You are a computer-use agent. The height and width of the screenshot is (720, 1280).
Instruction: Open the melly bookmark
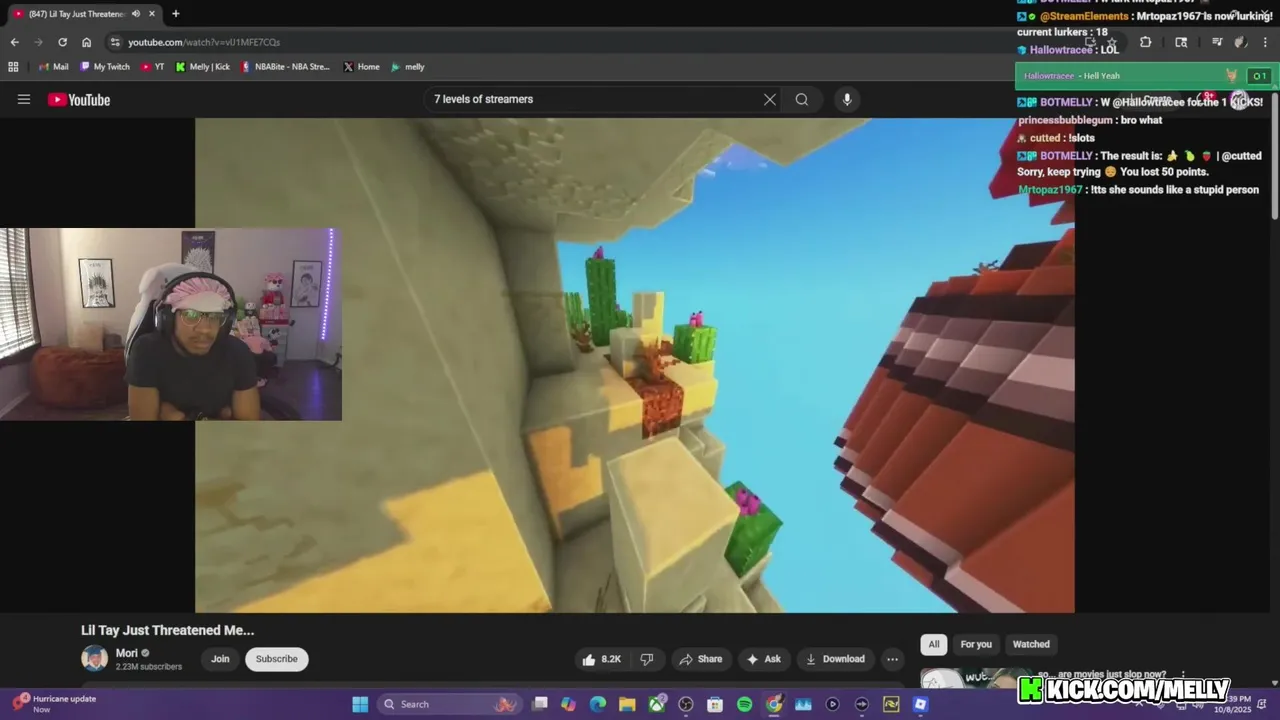pyautogui.click(x=408, y=67)
